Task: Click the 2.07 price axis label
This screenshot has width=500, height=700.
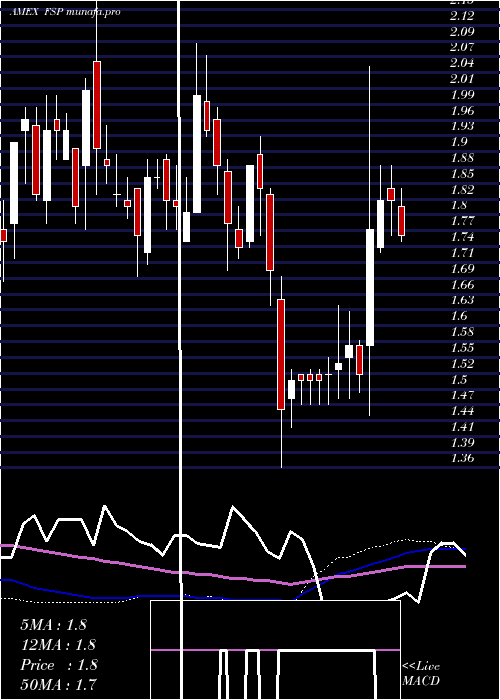Action: 462,47
